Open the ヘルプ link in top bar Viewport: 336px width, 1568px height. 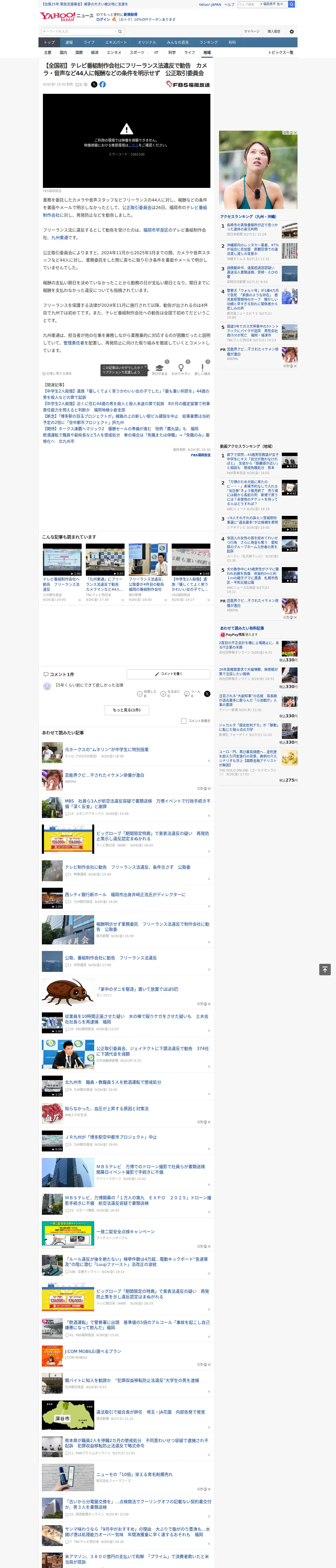[229, 4]
